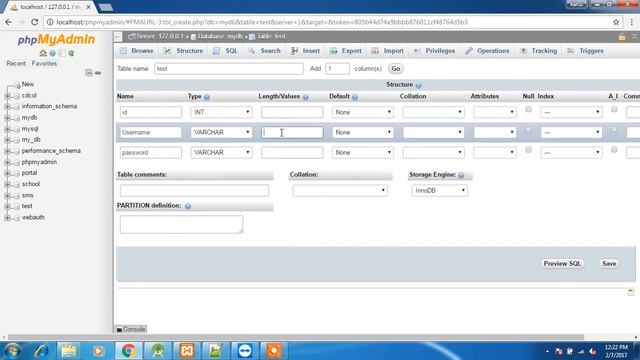Viewport: 640px width, 360px height.
Task: Open Collation dropdown for Username row
Action: tap(433, 132)
